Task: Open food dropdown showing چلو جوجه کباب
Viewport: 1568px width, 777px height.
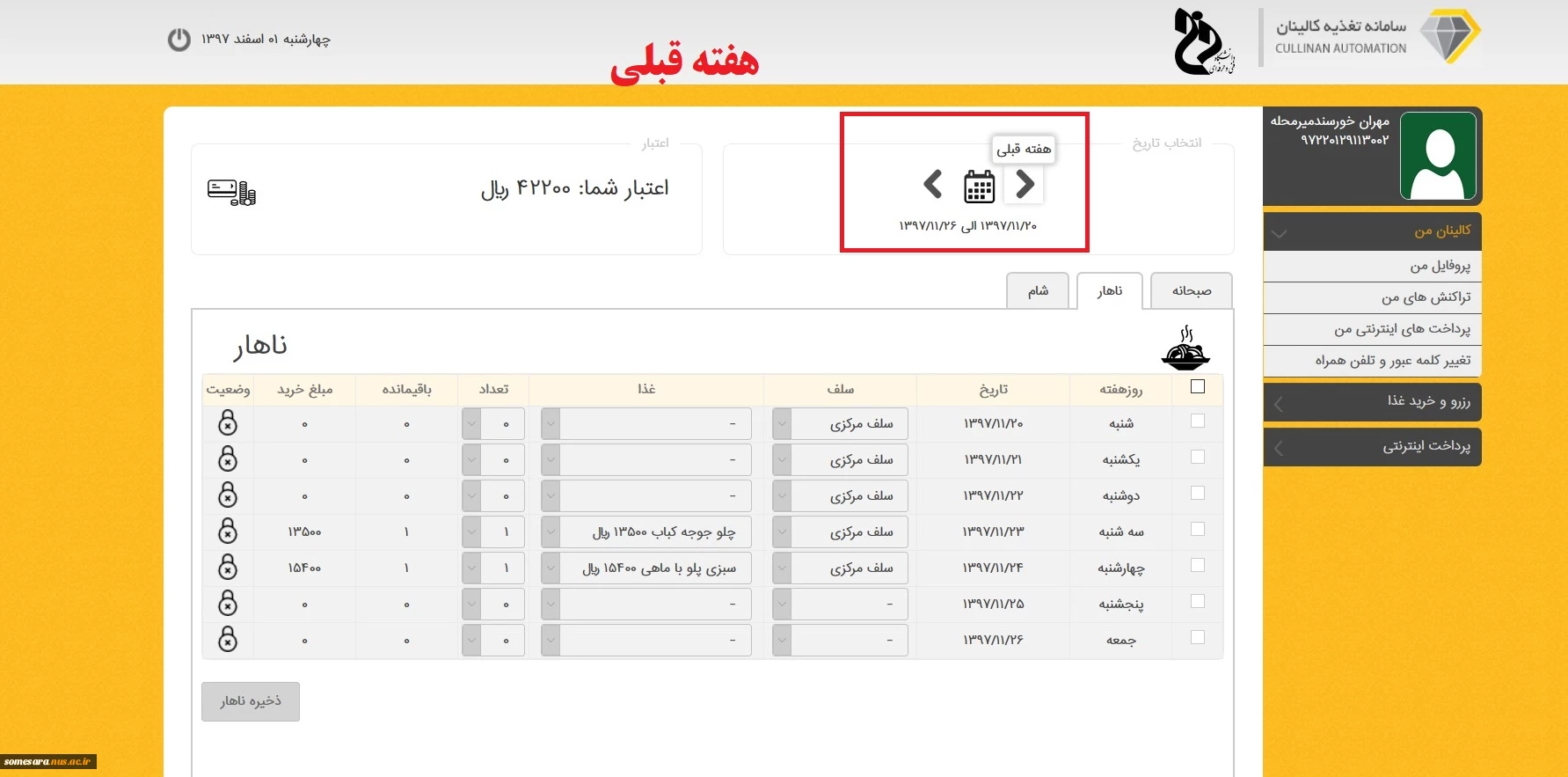Action: 646,532
